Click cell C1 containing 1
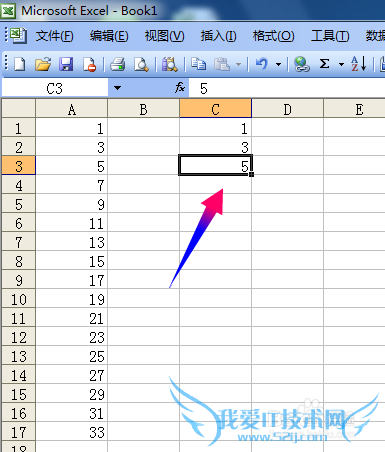Viewport: 385px width, 452px height. (216, 128)
